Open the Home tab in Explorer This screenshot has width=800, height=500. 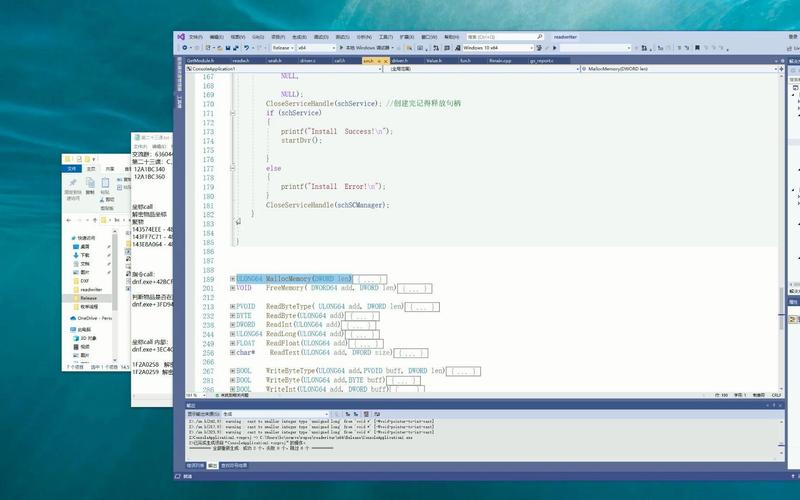(91, 169)
